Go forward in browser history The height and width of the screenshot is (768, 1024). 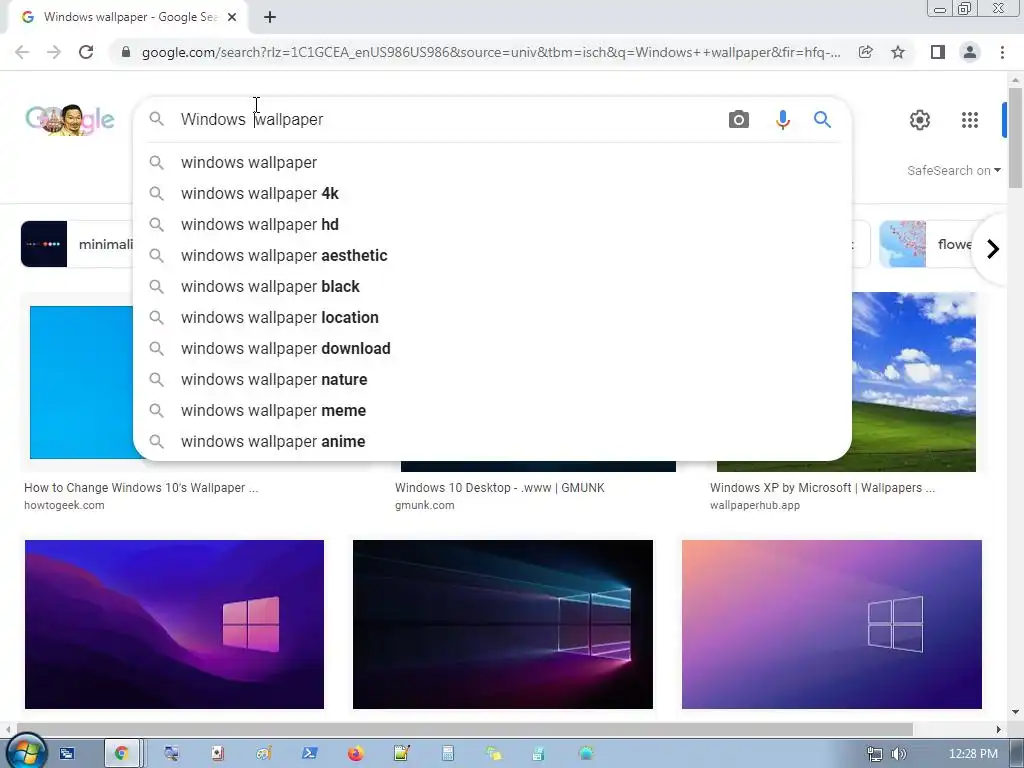click(x=54, y=52)
